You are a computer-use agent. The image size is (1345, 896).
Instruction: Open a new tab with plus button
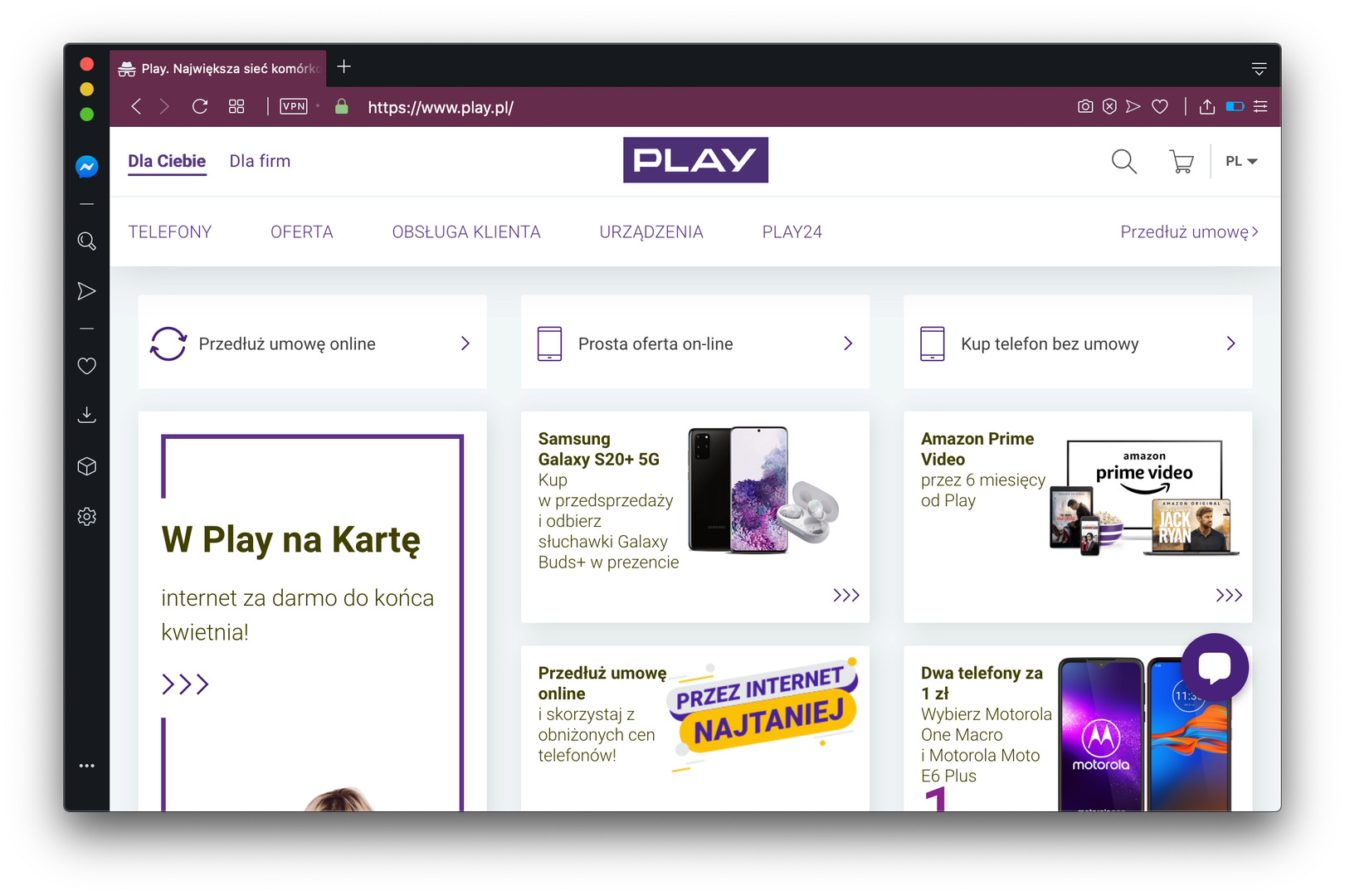point(344,66)
